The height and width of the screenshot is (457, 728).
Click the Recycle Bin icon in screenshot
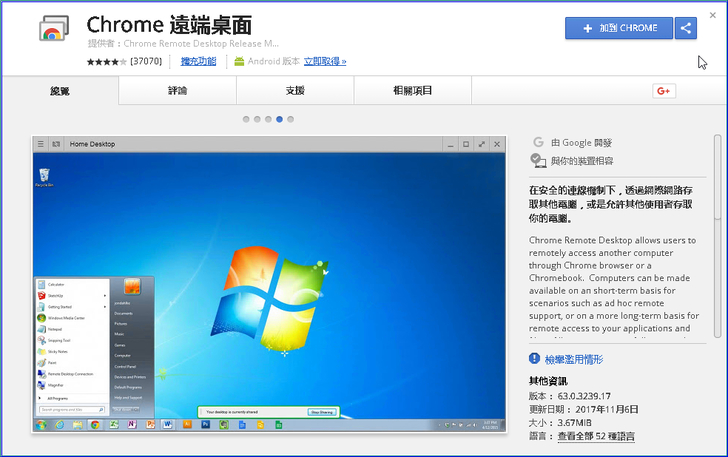point(44,177)
